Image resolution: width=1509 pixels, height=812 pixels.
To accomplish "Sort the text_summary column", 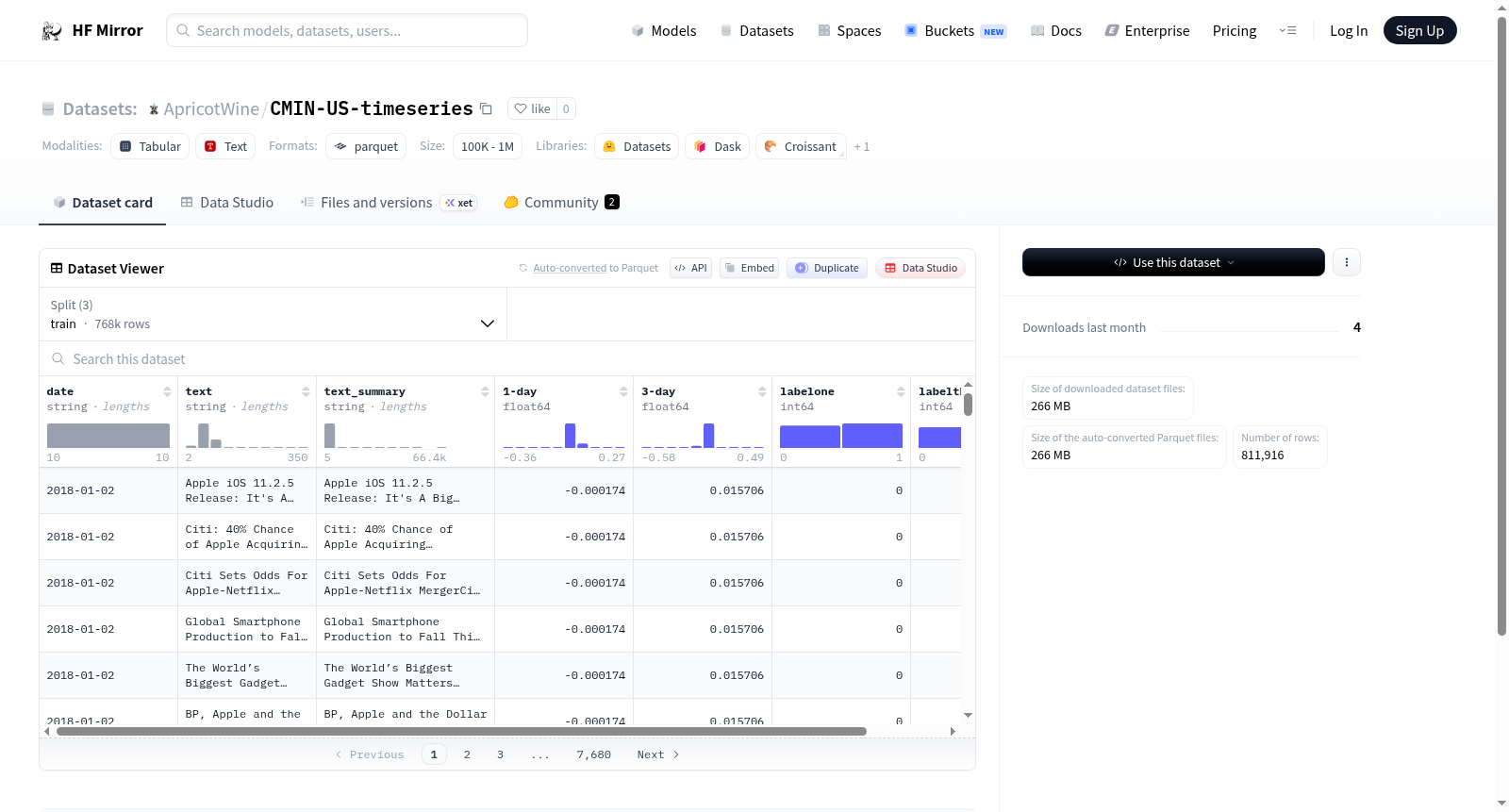I will click(485, 391).
